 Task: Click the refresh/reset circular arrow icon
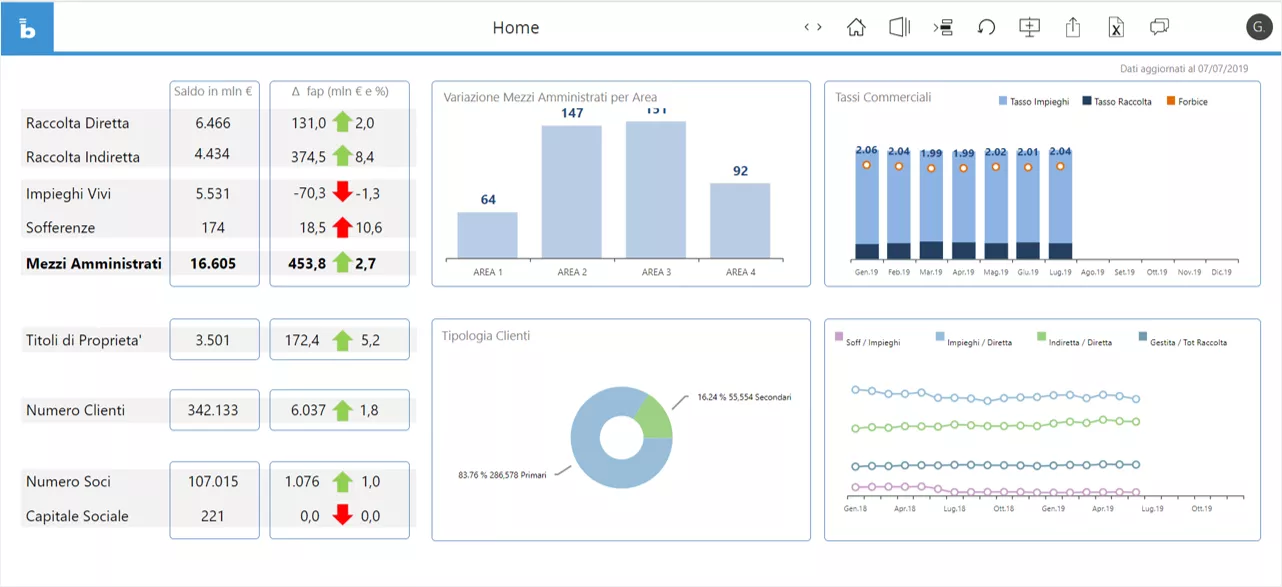986,27
